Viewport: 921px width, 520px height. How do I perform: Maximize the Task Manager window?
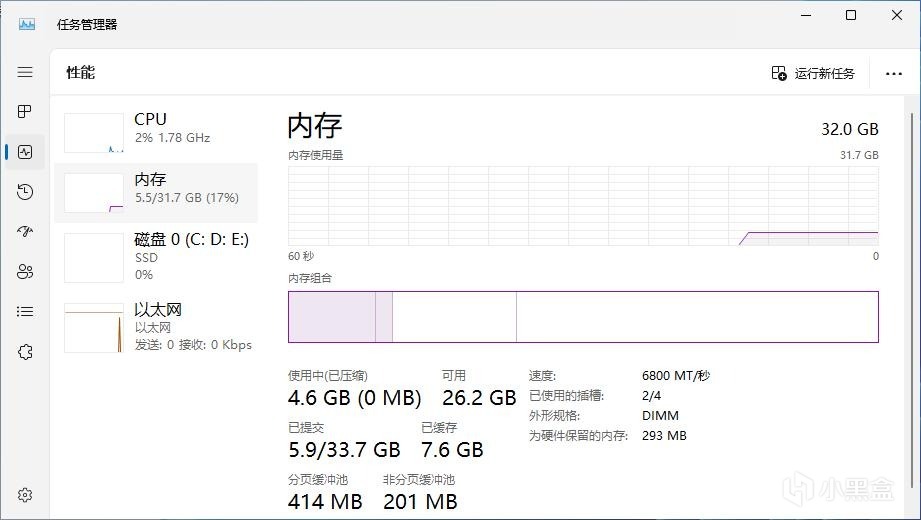(851, 15)
